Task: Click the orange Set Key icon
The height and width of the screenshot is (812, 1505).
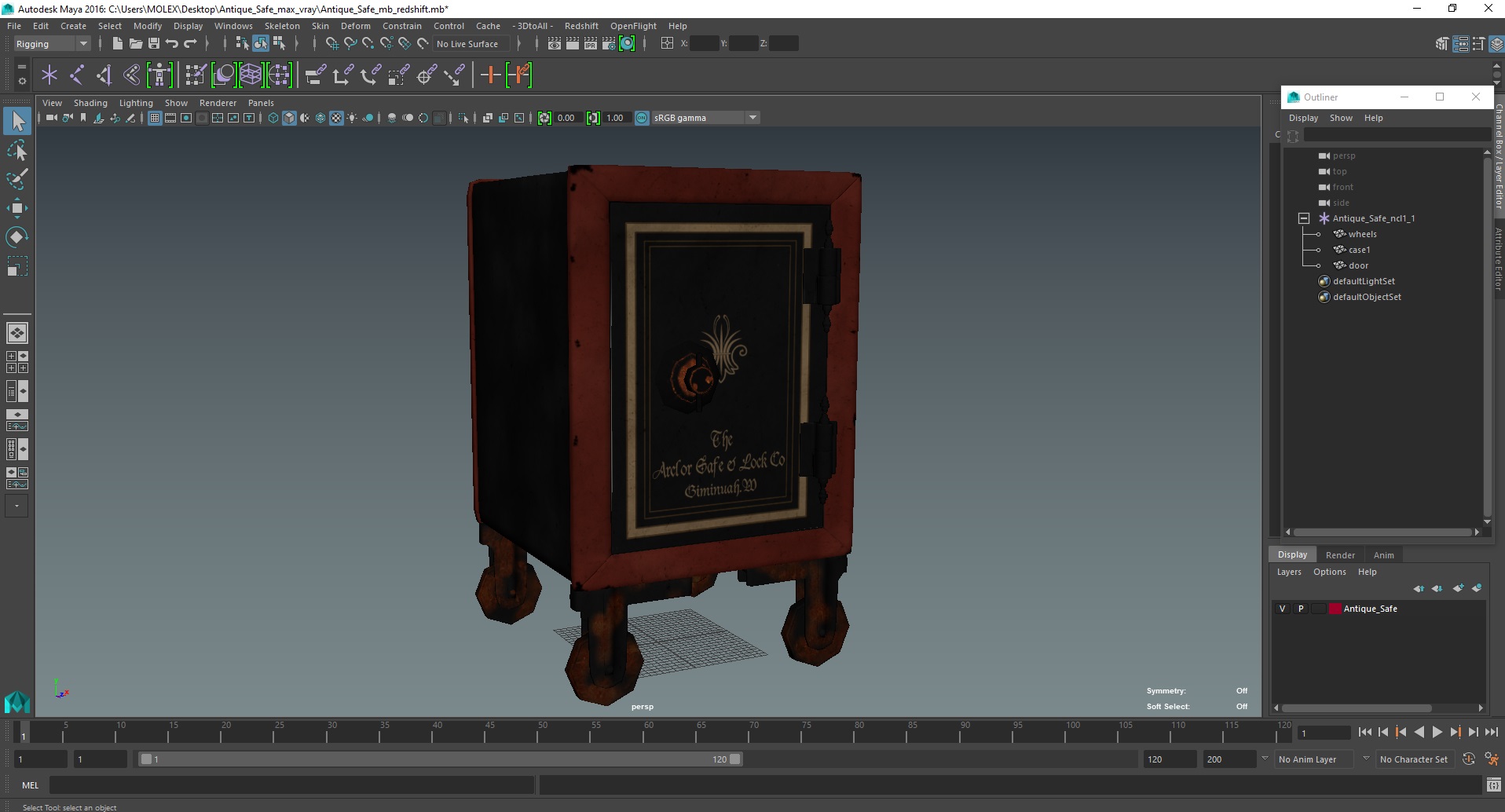Action: click(x=491, y=75)
